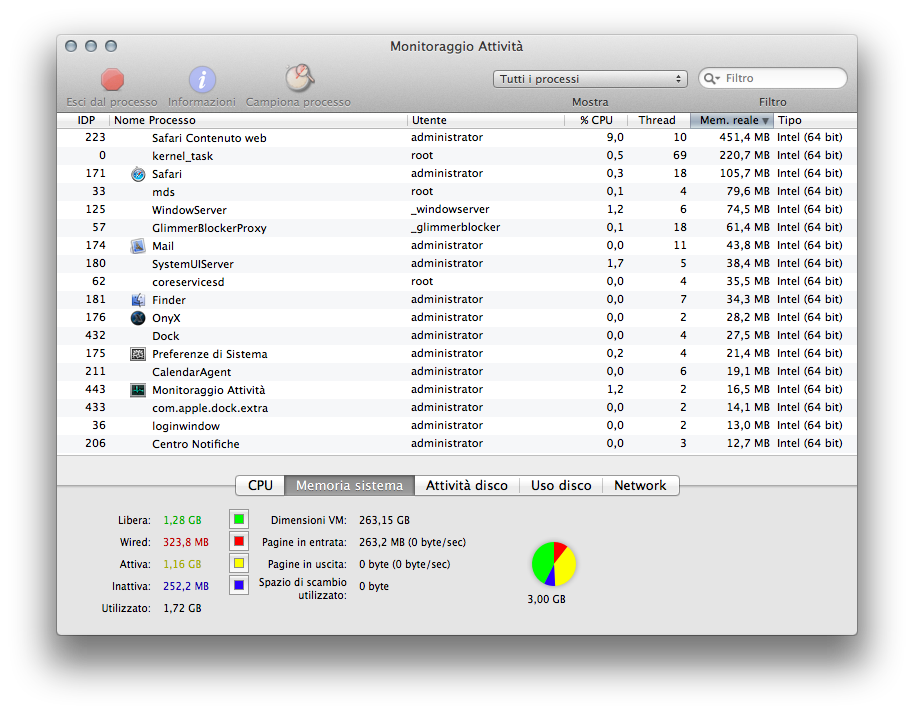
Task: Click the 1,16 GB Attiva value
Action: coord(182,564)
